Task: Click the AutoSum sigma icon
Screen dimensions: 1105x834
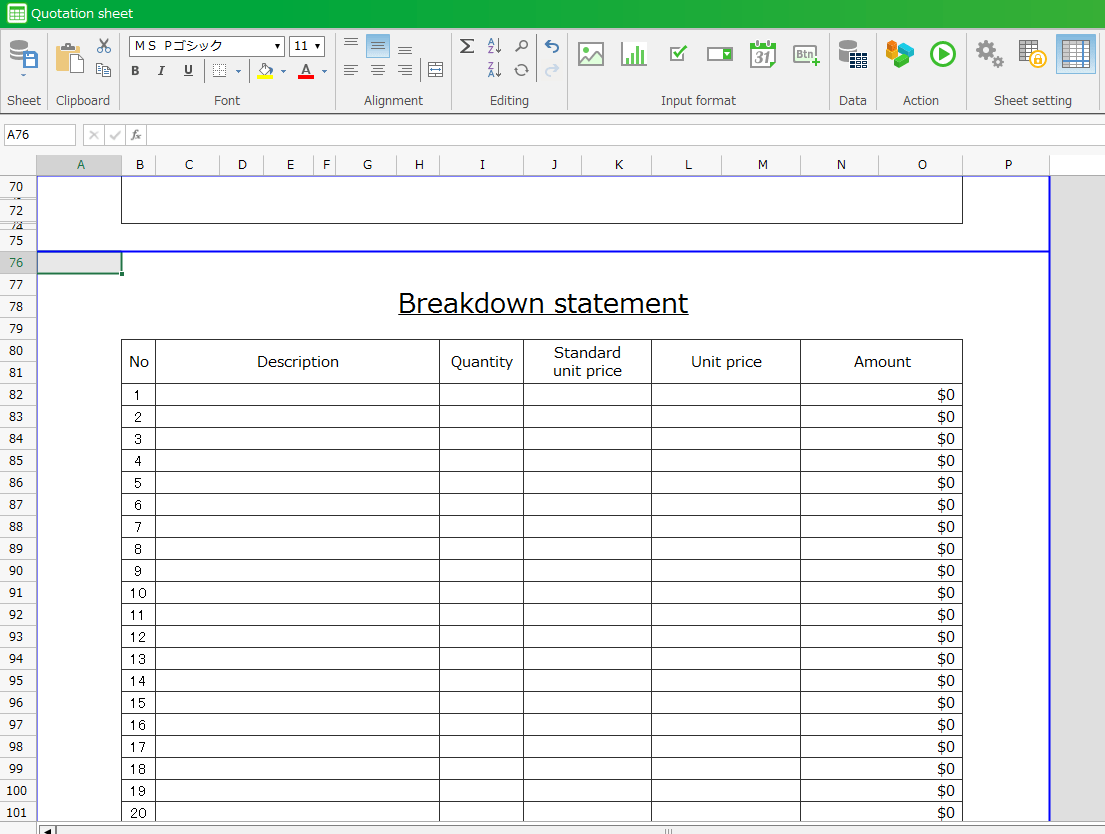Action: (467, 46)
